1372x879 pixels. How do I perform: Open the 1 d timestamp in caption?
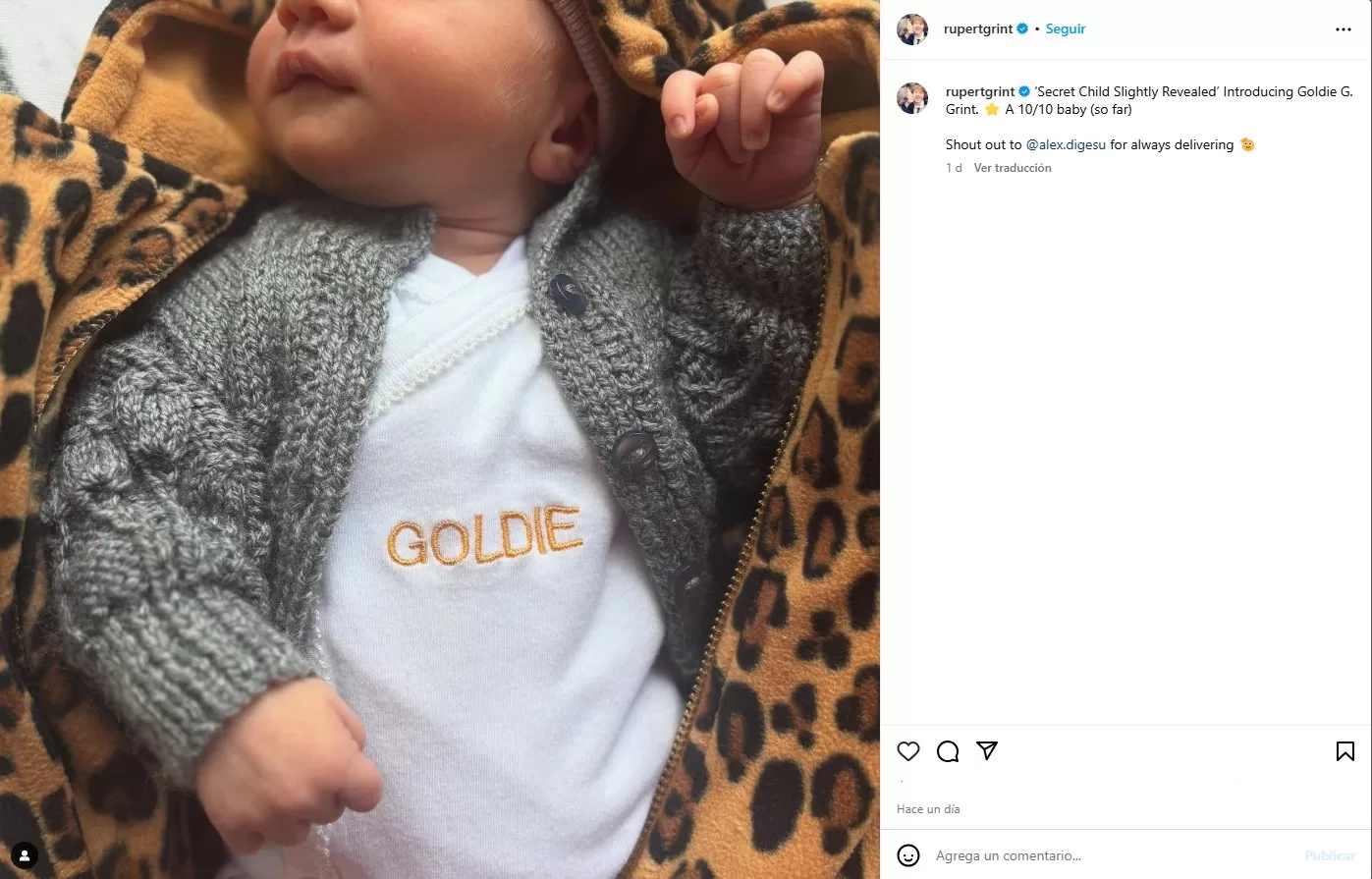(954, 168)
